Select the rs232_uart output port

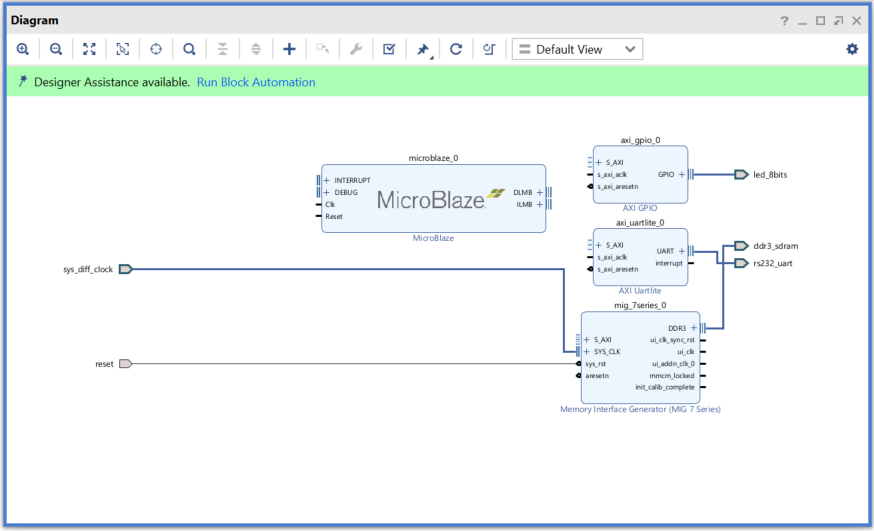[x=741, y=263]
